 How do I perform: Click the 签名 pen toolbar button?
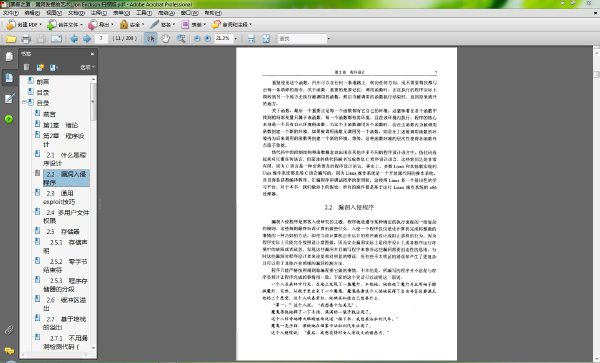[162, 24]
